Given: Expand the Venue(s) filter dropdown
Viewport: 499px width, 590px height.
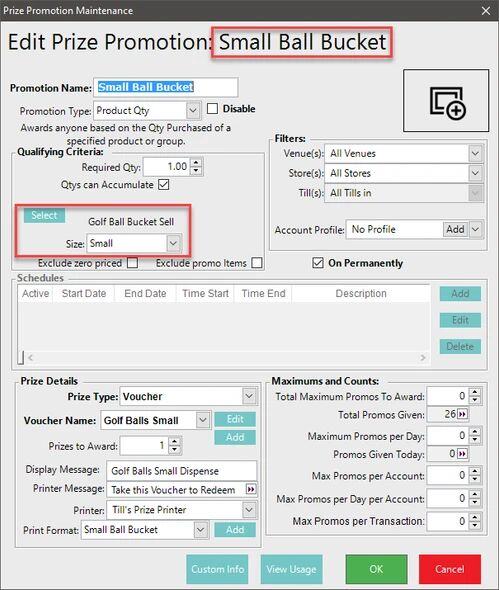Looking at the screenshot, I should 475,154.
